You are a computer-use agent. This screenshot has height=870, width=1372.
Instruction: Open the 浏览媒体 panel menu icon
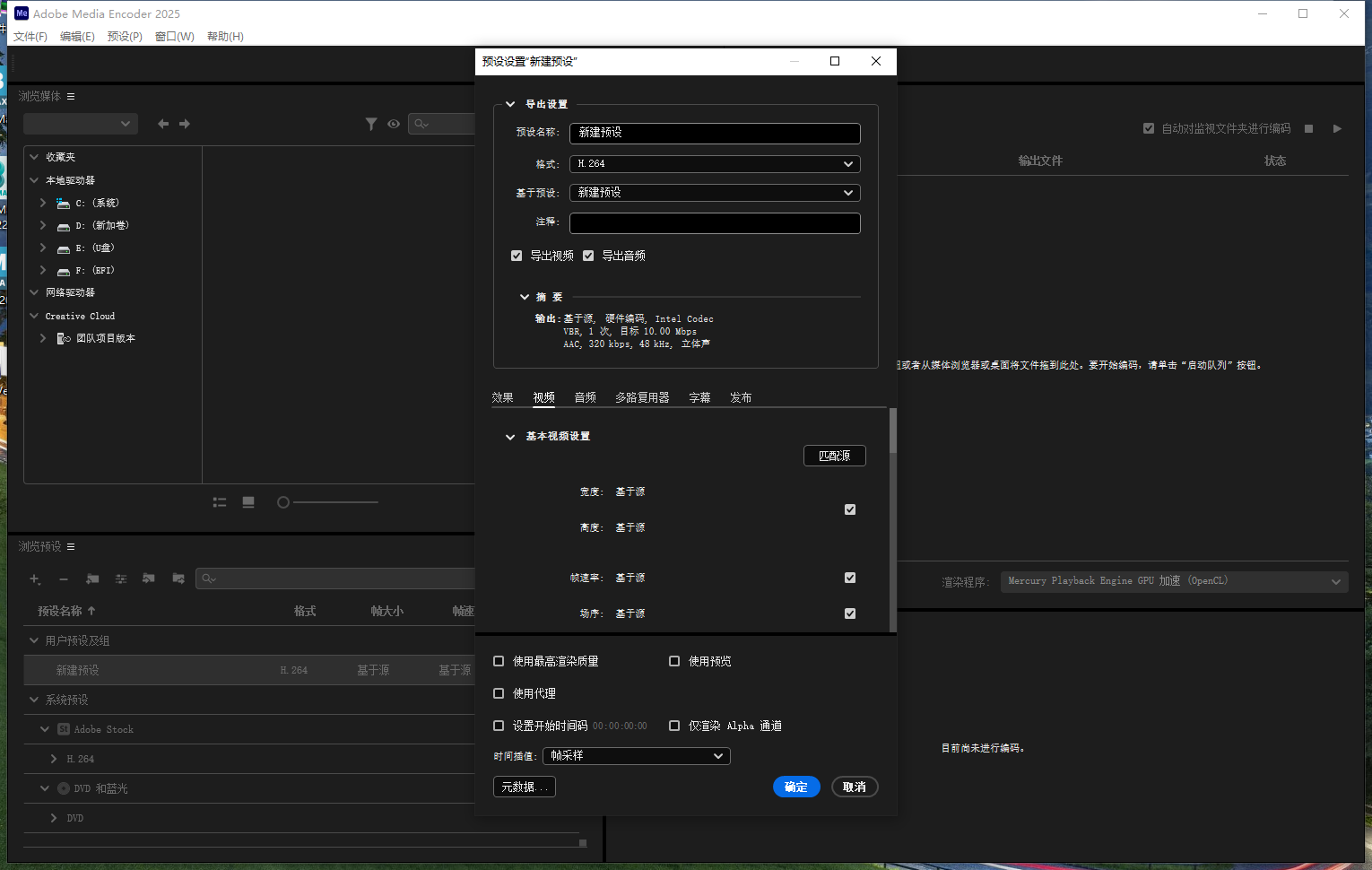pyautogui.click(x=71, y=96)
